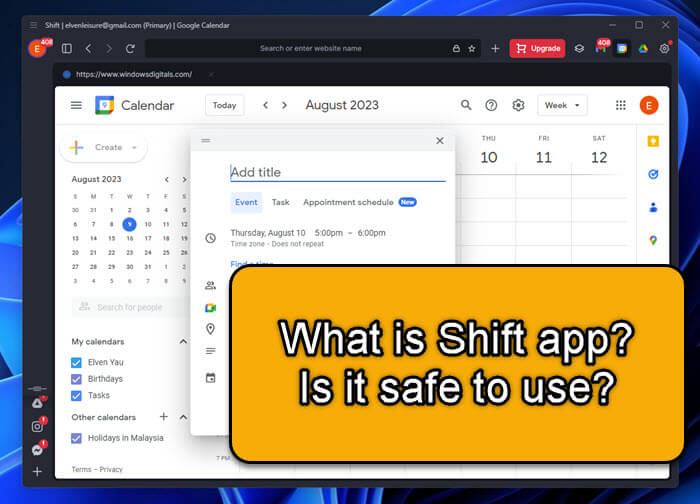Image resolution: width=700 pixels, height=504 pixels.
Task: Close the event creation dialog
Action: pyautogui.click(x=440, y=141)
